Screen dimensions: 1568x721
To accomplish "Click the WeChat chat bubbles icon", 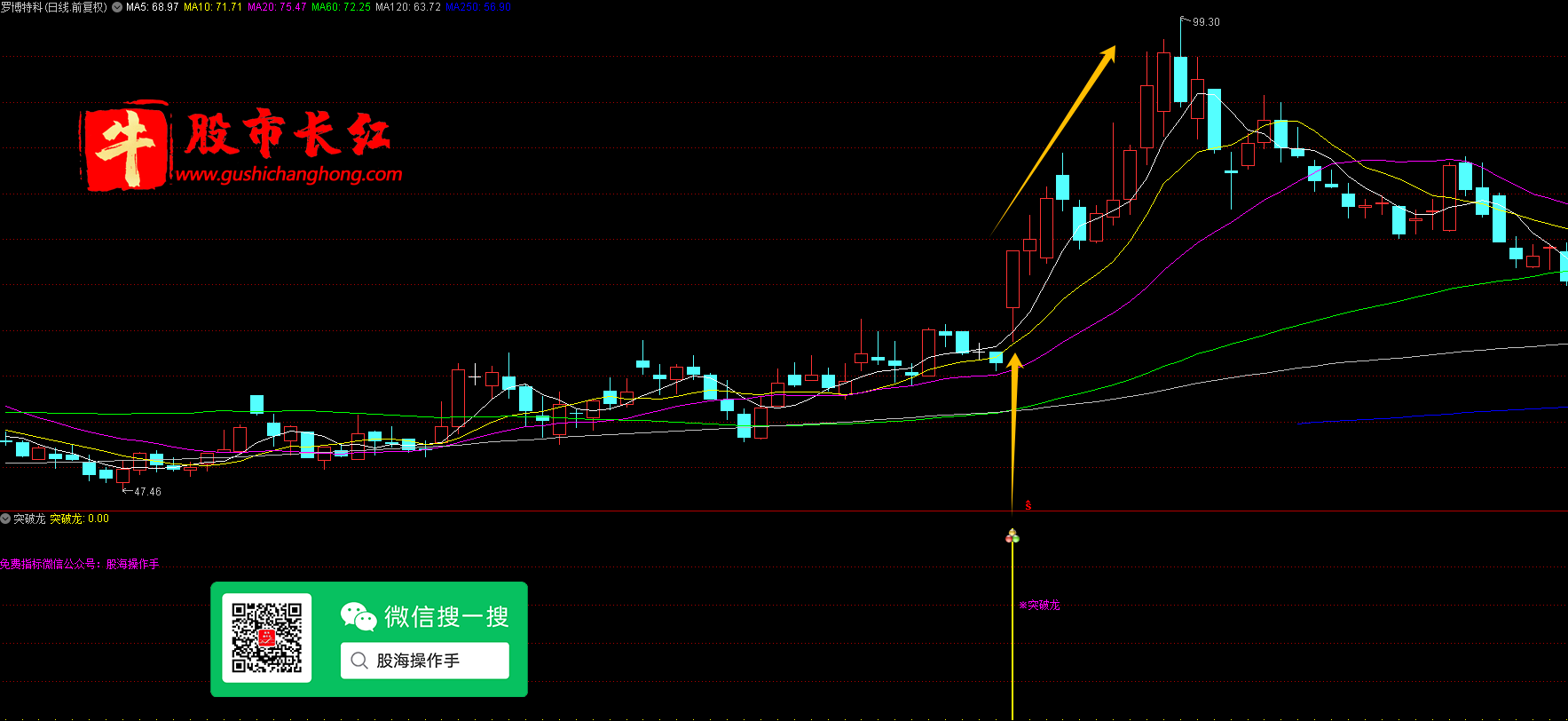I will [359, 616].
